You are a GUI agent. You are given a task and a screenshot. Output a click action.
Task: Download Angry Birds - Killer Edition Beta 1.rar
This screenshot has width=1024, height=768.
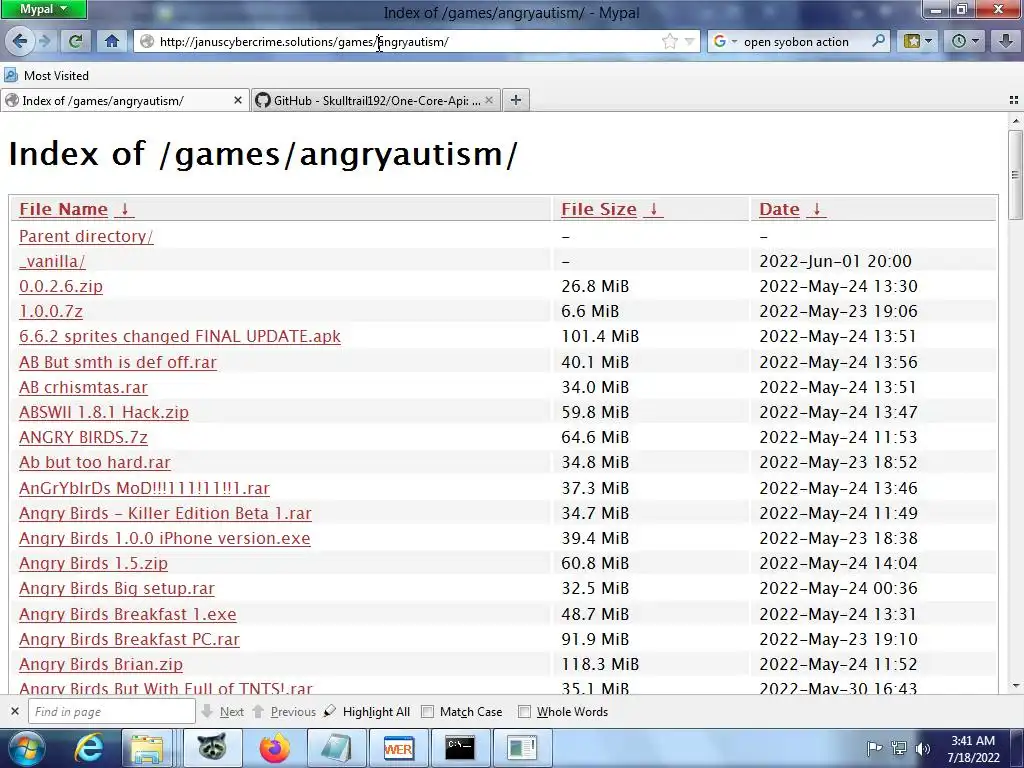[x=165, y=513]
